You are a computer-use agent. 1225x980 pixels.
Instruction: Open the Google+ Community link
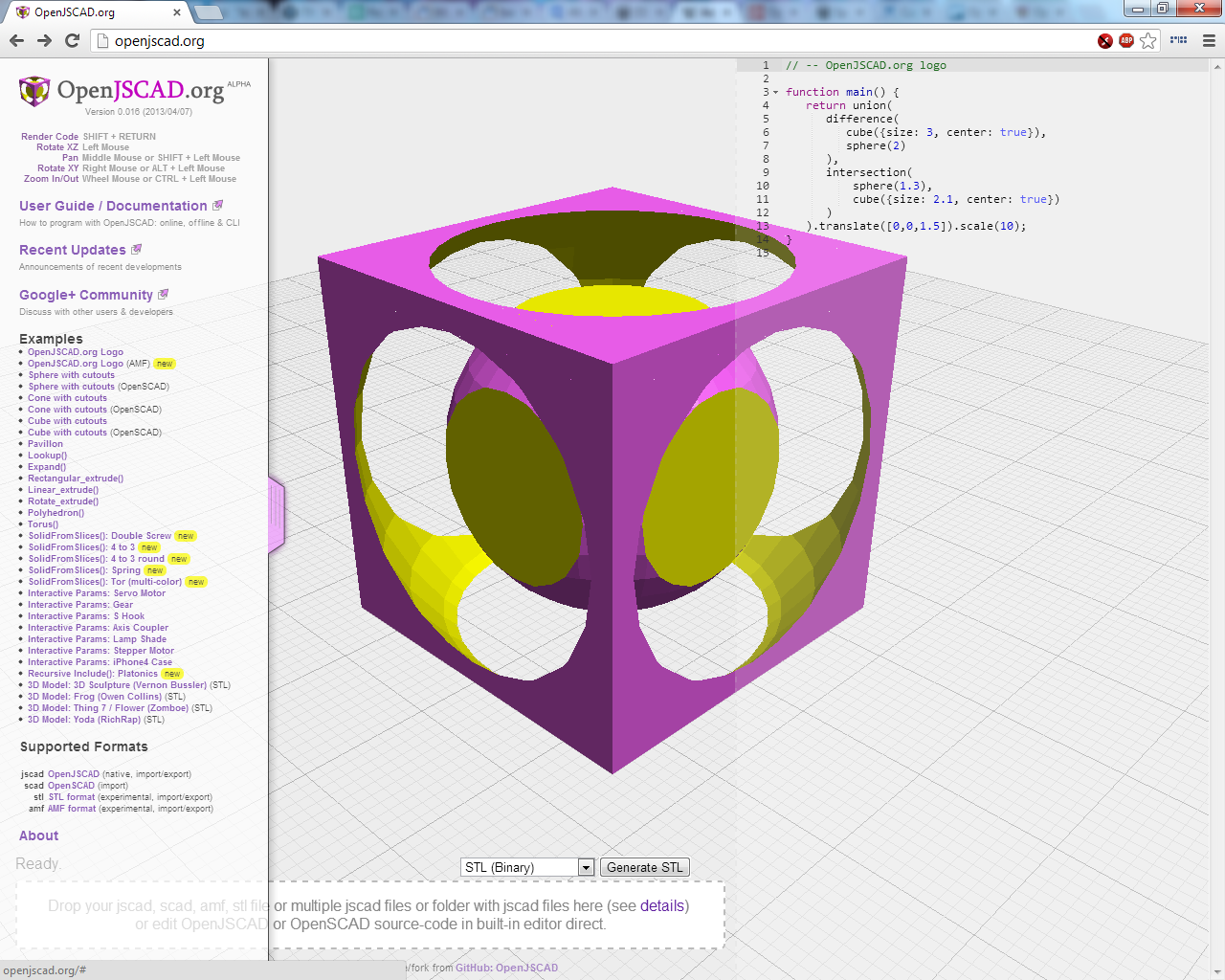click(x=86, y=295)
